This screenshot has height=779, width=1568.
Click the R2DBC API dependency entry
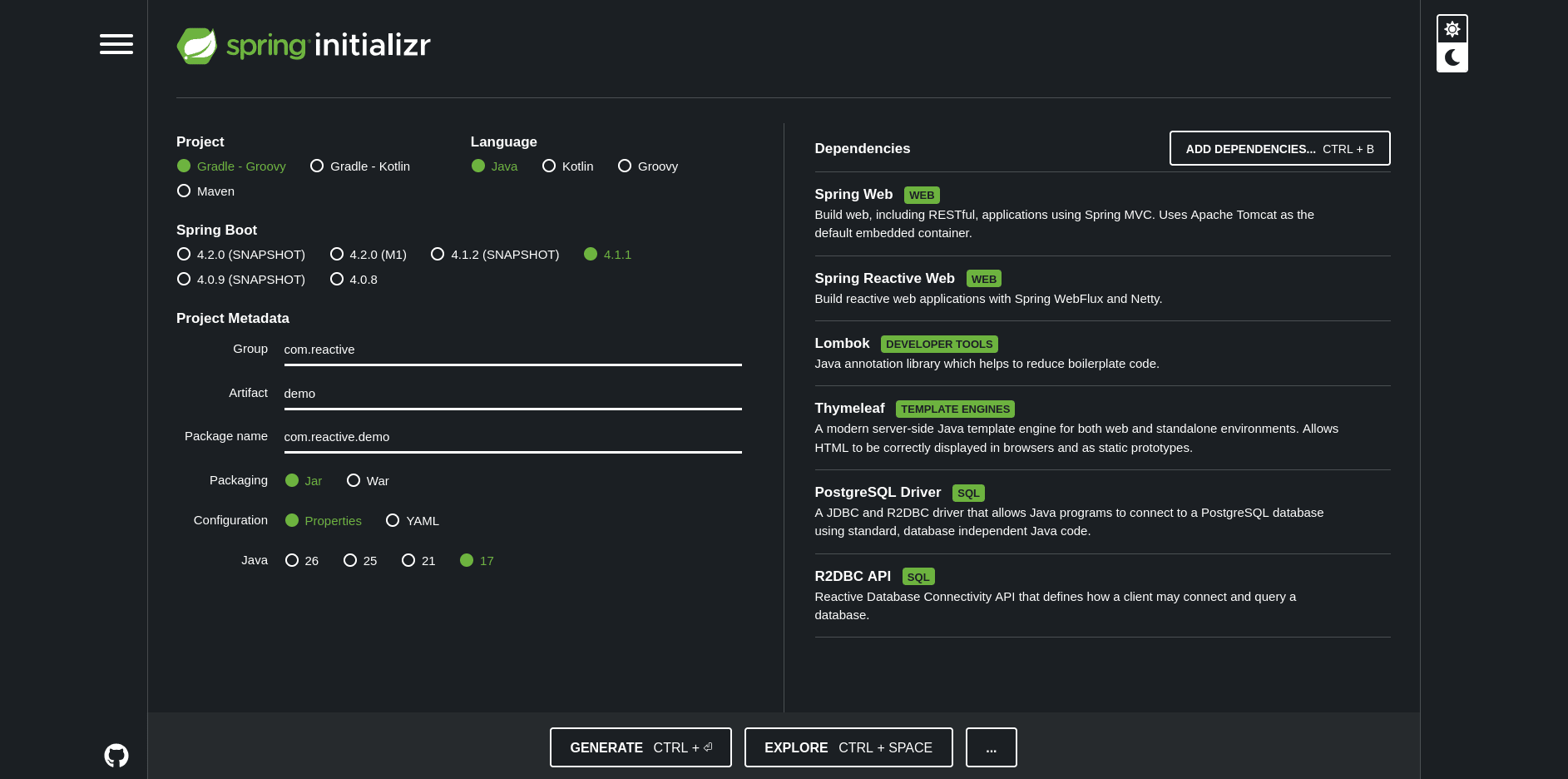point(1102,595)
